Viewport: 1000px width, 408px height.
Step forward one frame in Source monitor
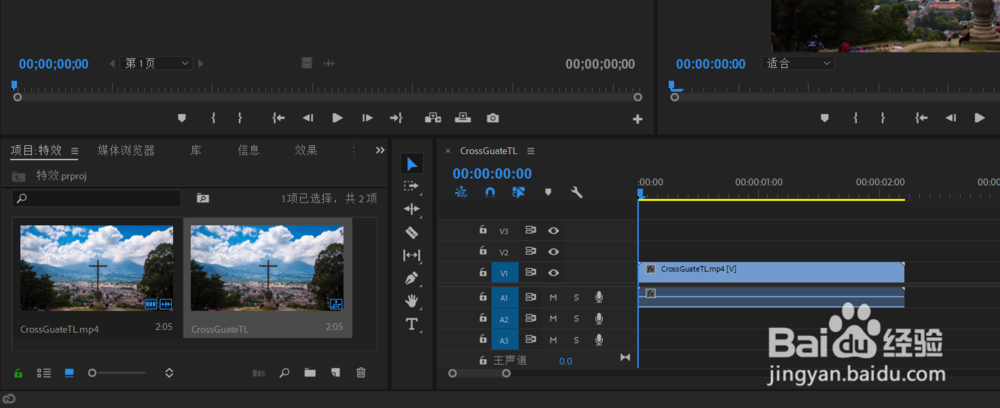click(x=367, y=118)
